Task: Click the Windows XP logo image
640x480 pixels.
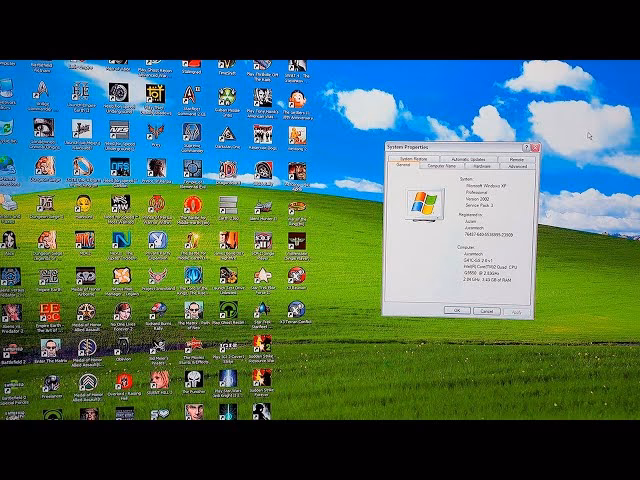Action: [x=424, y=204]
